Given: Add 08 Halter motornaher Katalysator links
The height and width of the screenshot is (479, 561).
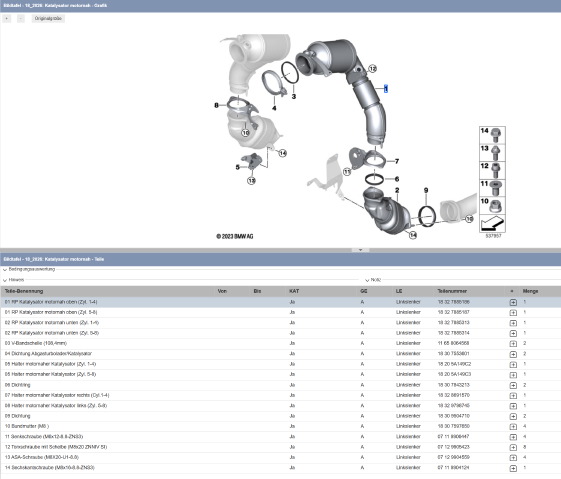Looking at the screenshot, I should (x=513, y=406).
